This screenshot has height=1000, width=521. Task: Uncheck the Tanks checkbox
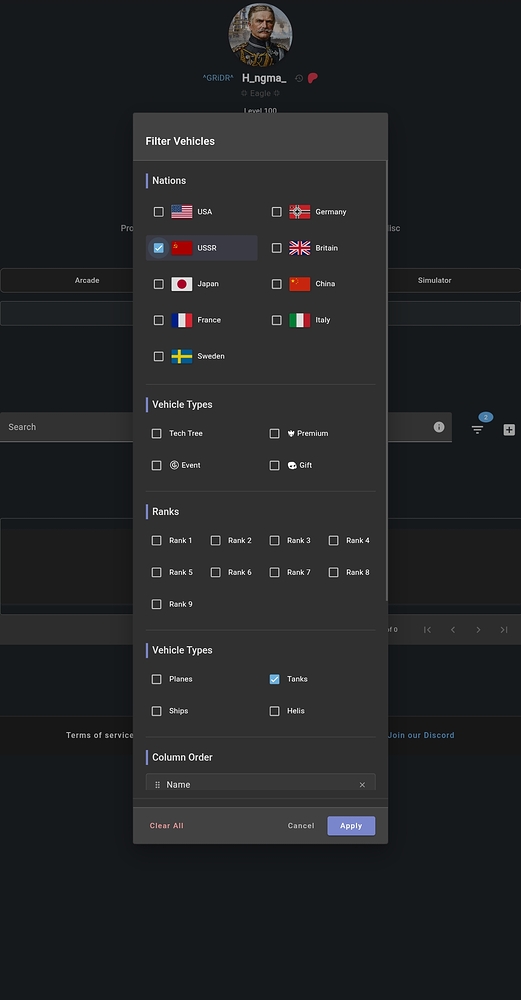click(274, 679)
